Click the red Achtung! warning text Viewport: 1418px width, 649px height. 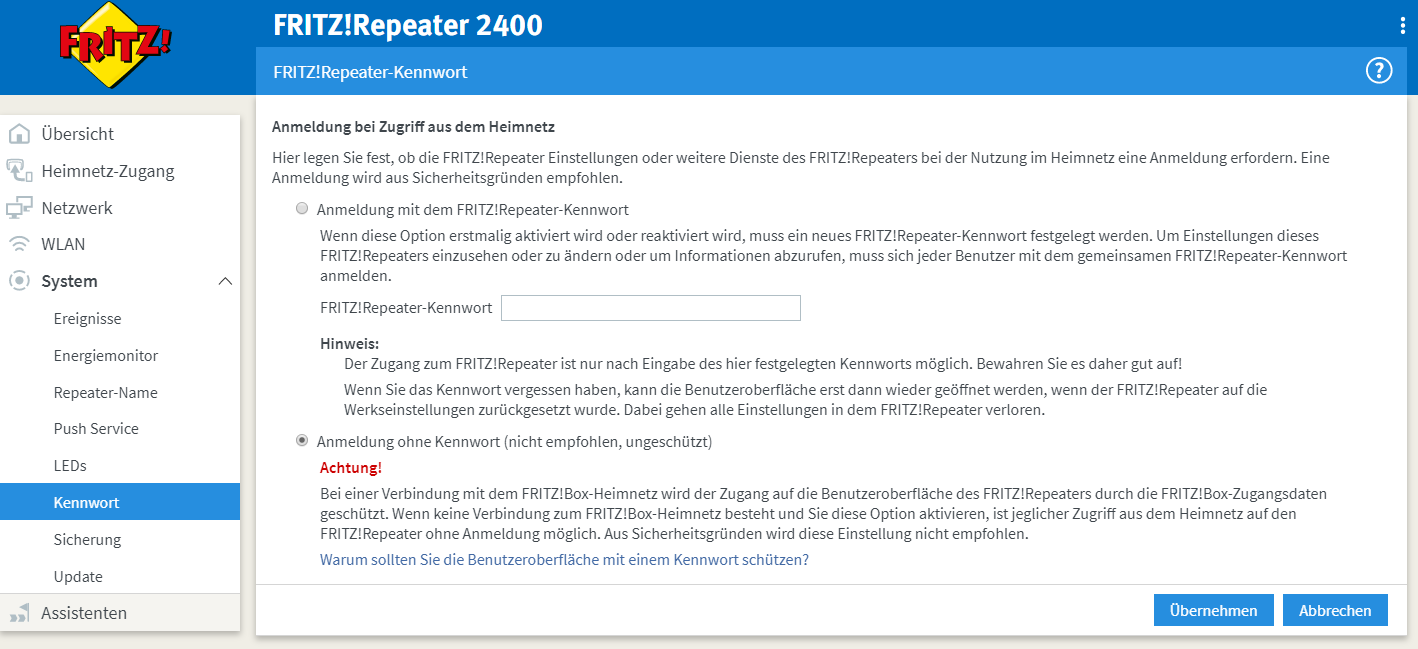pyautogui.click(x=351, y=467)
